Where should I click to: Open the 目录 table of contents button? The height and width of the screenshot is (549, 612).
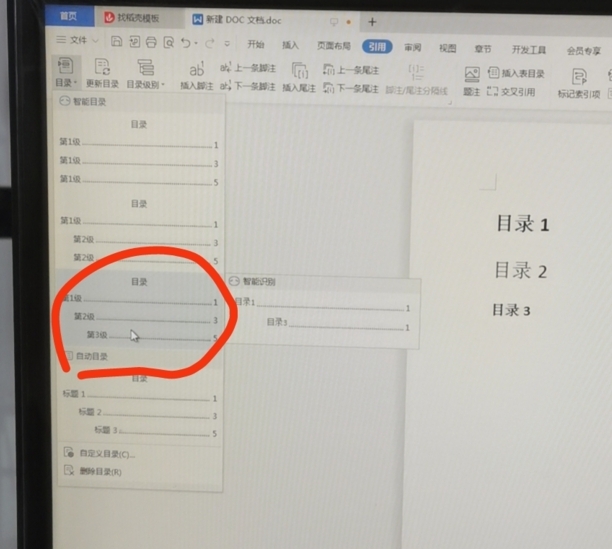66,73
